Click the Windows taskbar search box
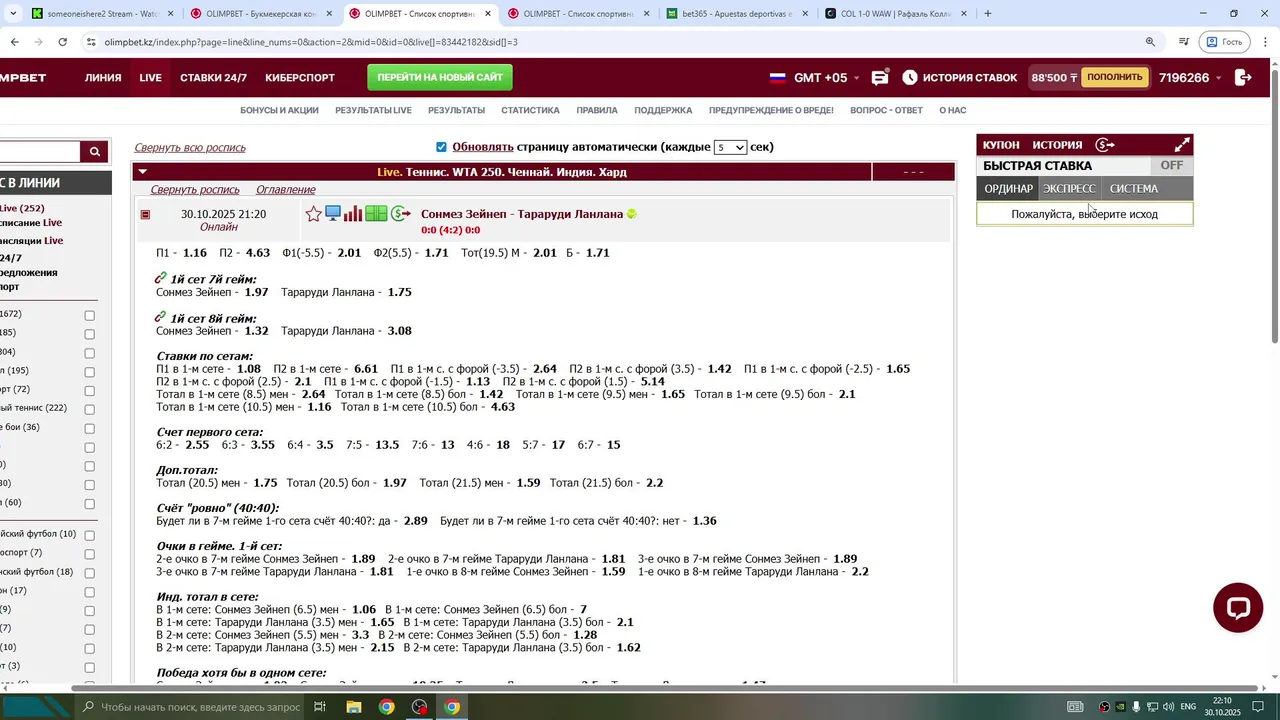 point(190,707)
